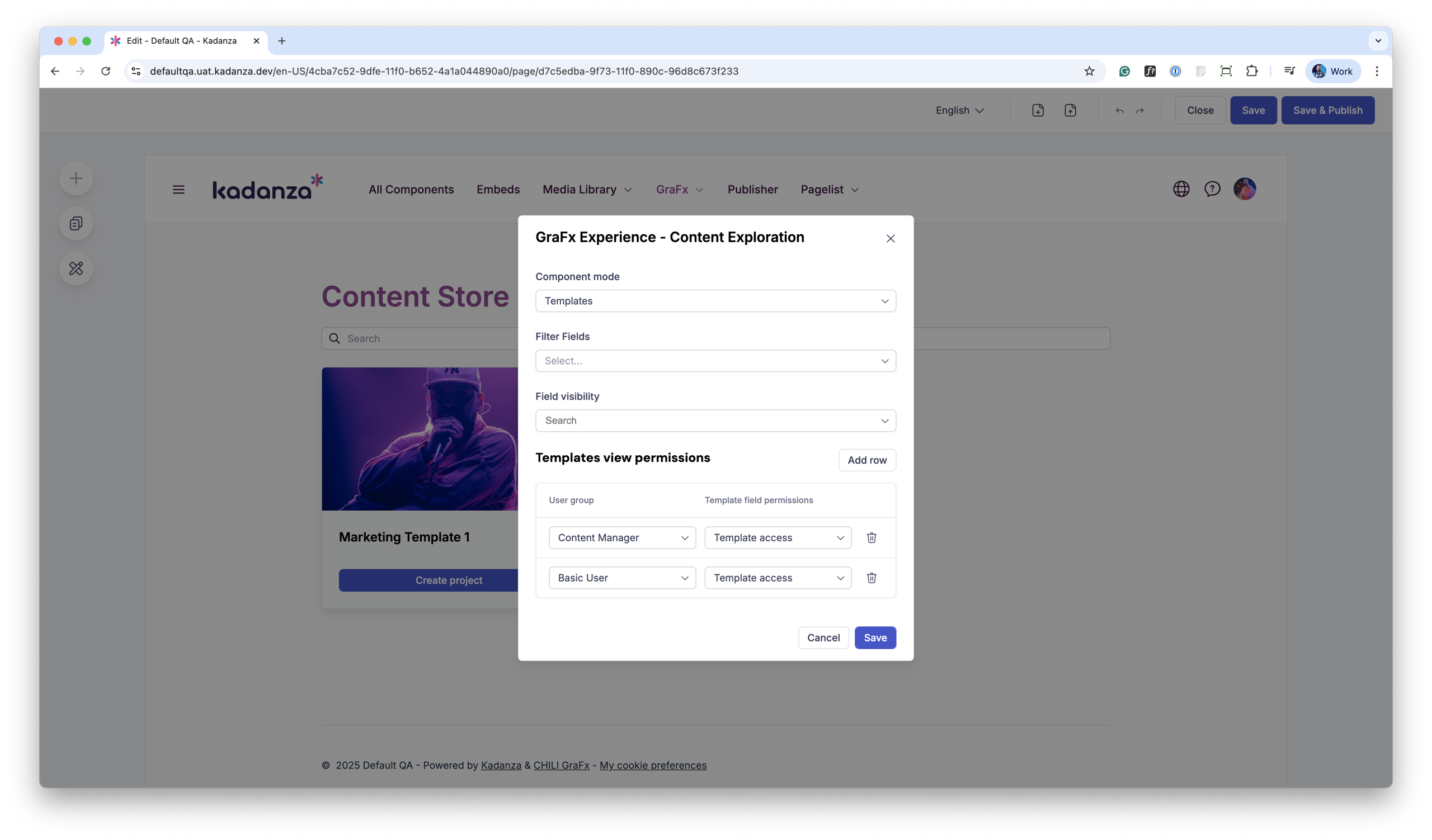Change the Content Manager user group dropdown
1432x840 pixels.
[621, 537]
